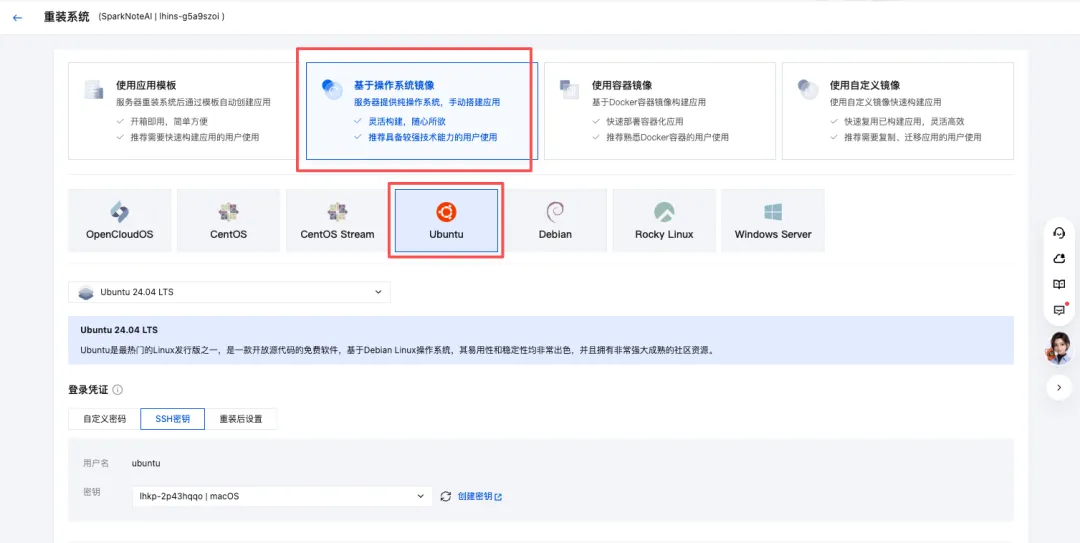The image size is (1080, 543).
Task: Expand the right-side arrow button
Action: [x=1059, y=388]
